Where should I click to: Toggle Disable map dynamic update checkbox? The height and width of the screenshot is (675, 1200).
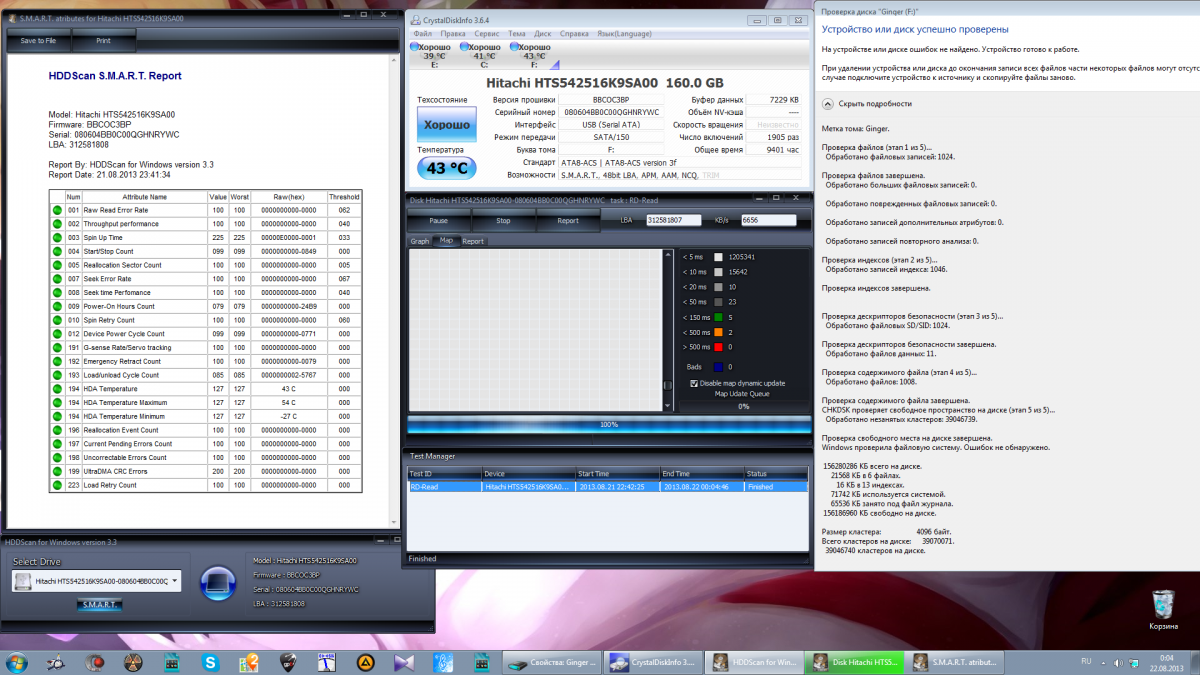tap(694, 383)
